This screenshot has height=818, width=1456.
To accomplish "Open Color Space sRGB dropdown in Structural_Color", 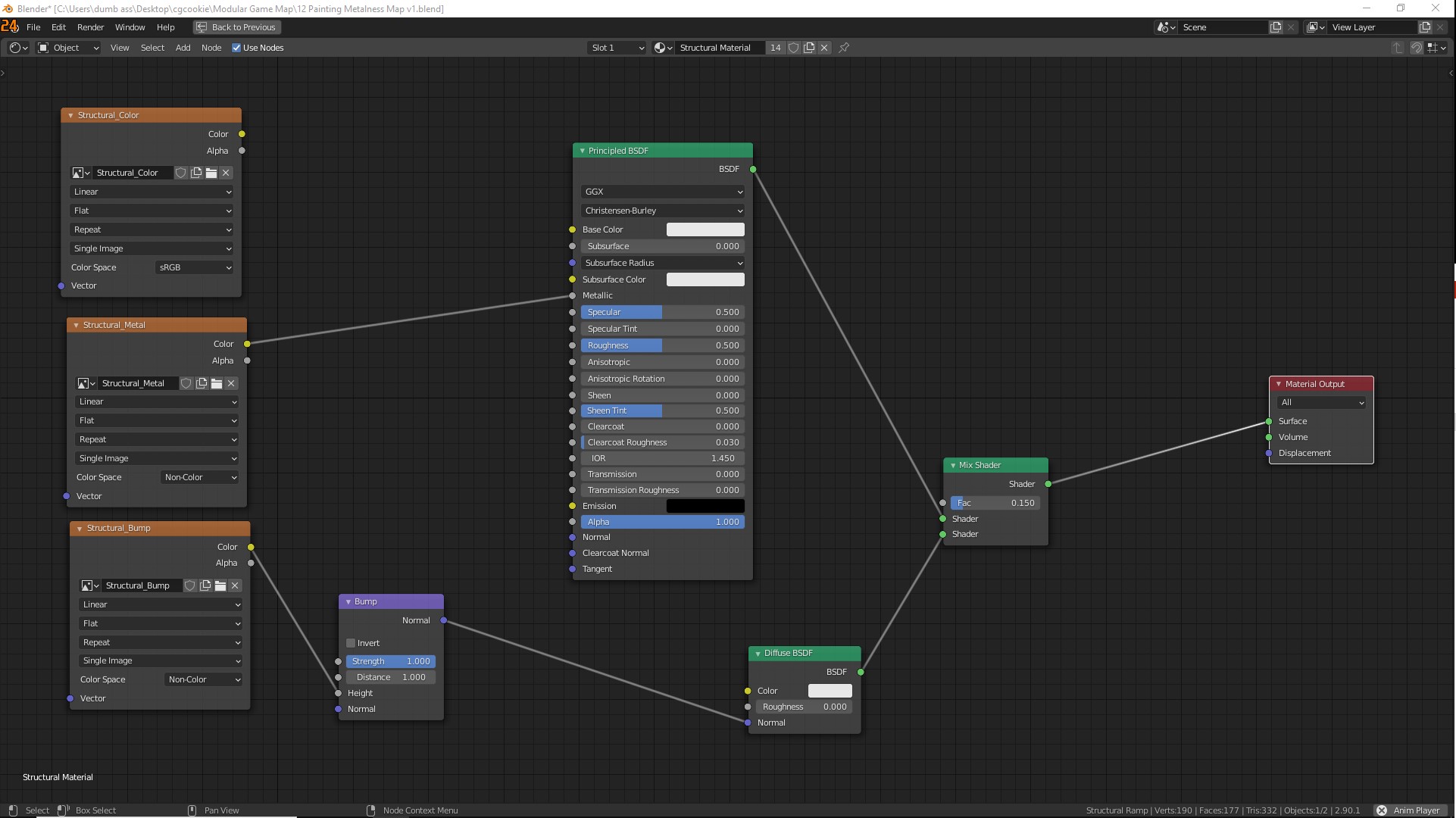I will tap(195, 267).
